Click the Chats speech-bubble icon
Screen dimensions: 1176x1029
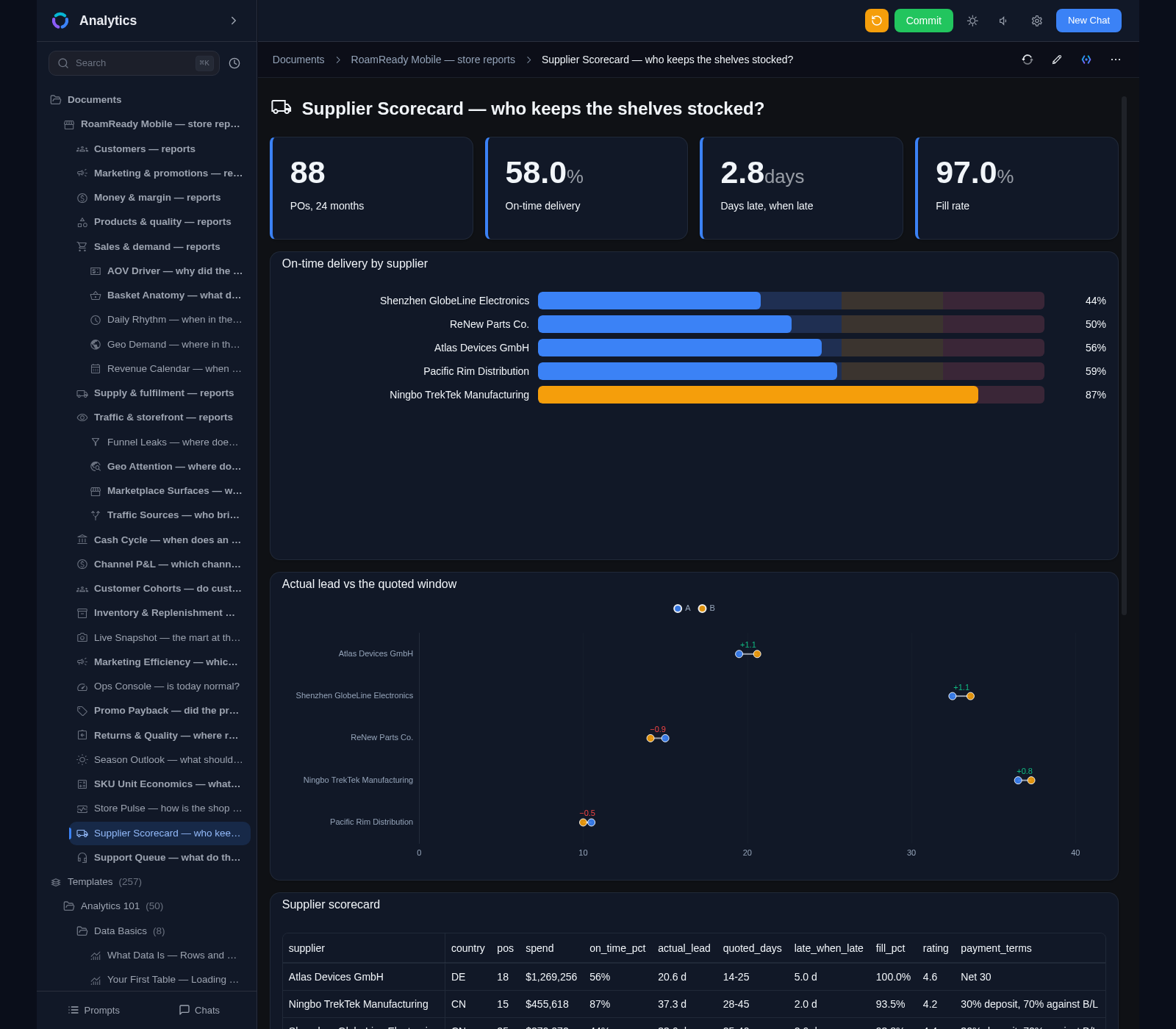click(184, 1010)
